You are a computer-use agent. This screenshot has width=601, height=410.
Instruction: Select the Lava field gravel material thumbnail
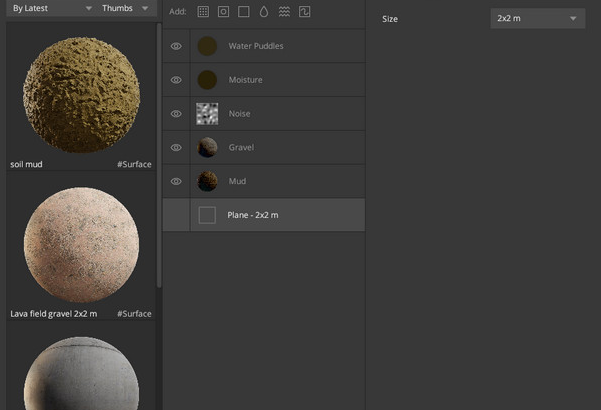[x=81, y=244]
